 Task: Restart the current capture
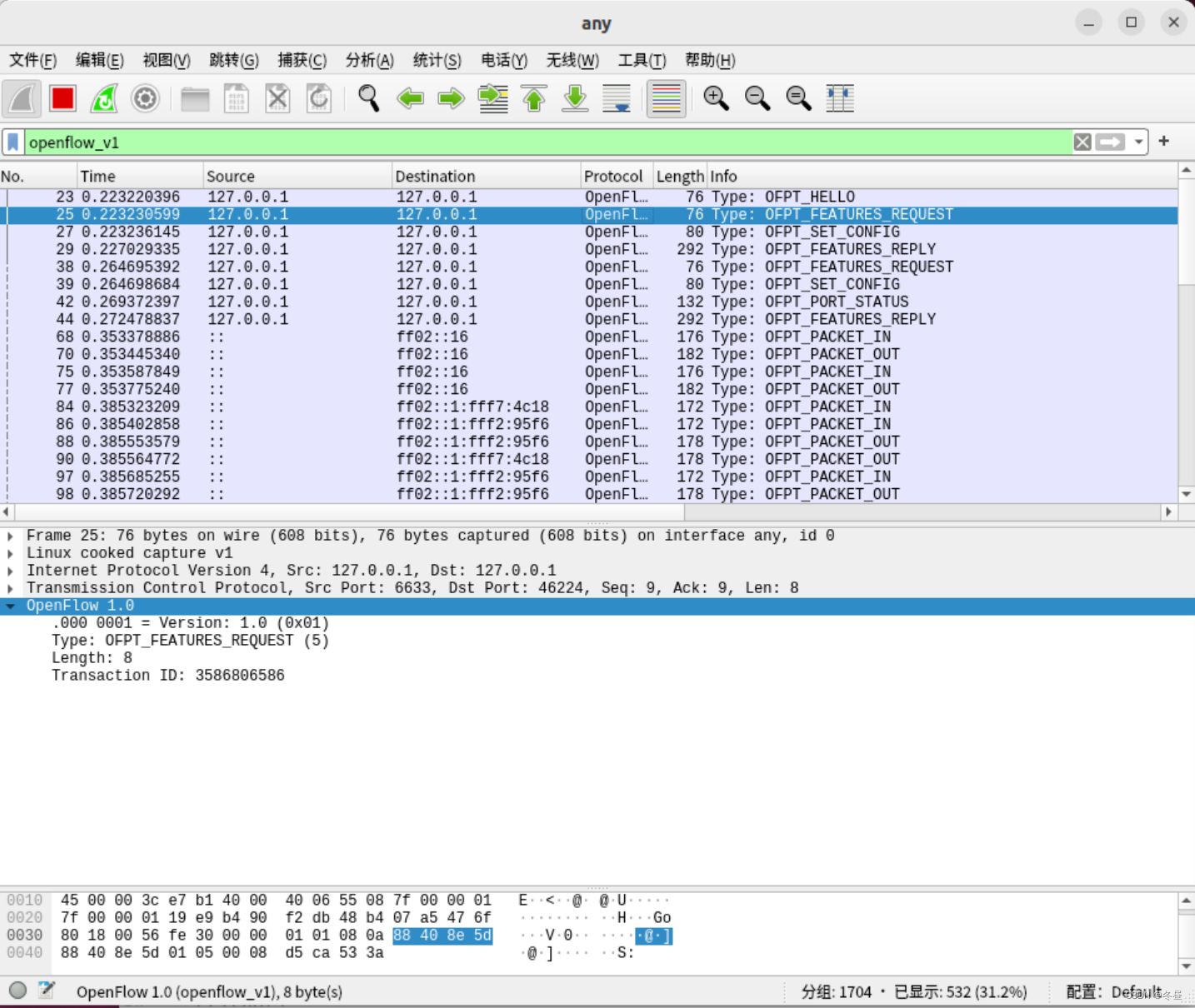click(x=104, y=99)
